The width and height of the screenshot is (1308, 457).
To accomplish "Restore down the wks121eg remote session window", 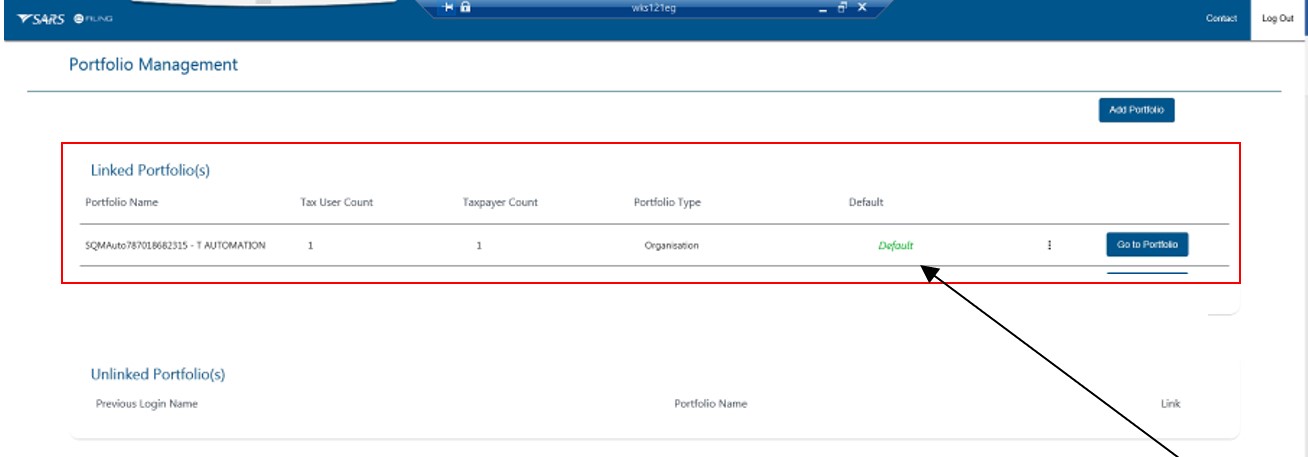I will [842, 7].
